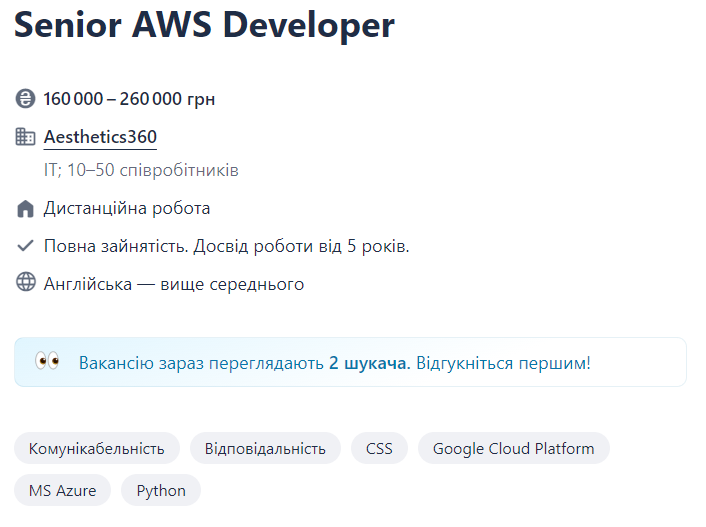Select the Відповідальність skill tag
The image size is (706, 527).
click(265, 448)
